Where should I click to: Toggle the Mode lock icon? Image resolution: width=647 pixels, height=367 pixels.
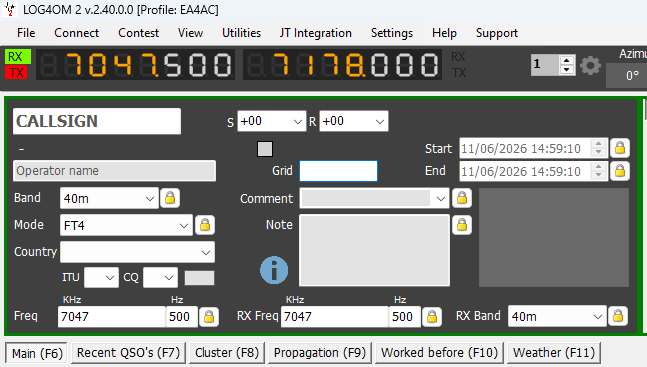click(x=205, y=225)
